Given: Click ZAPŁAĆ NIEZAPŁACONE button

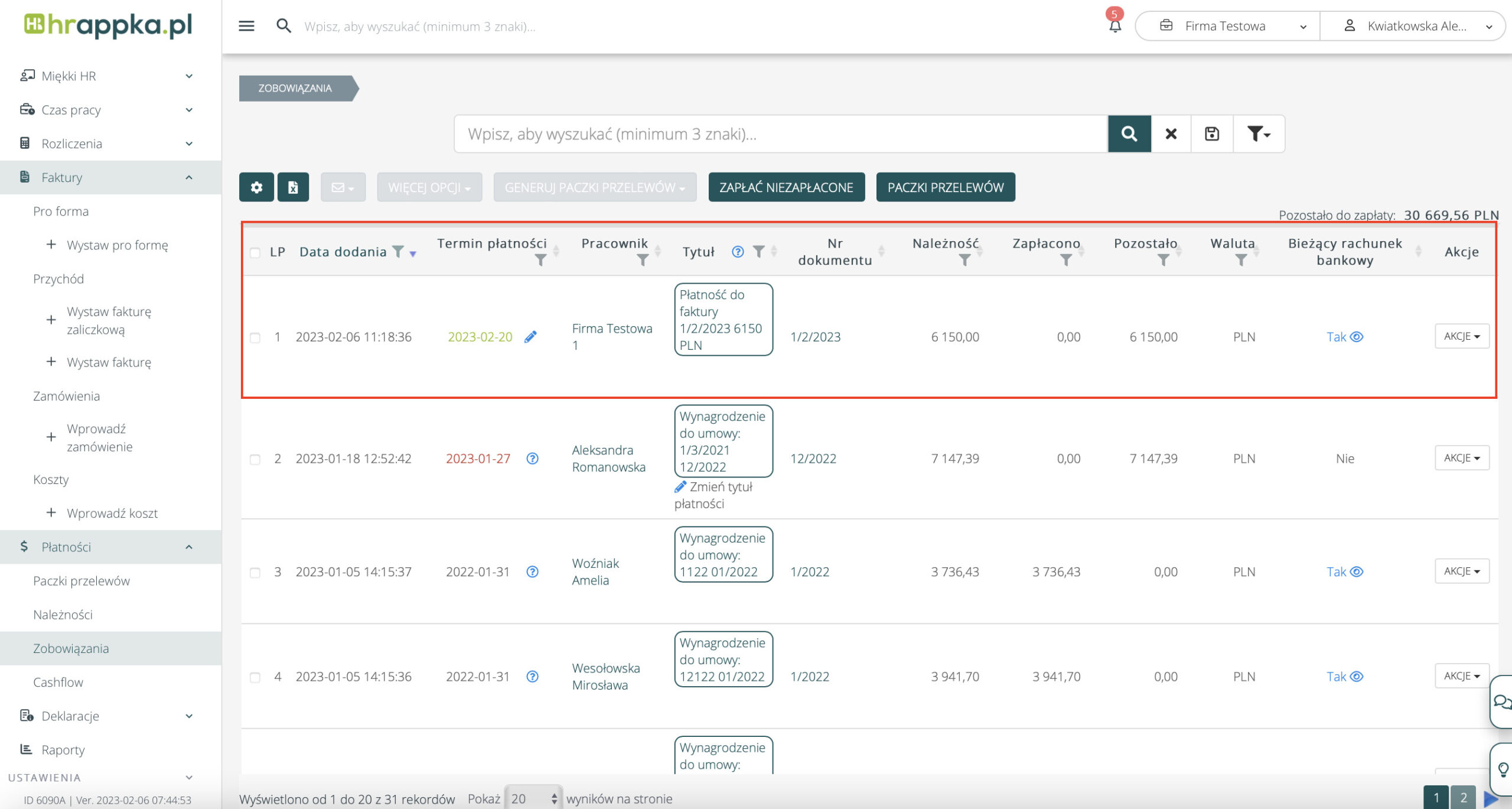Looking at the screenshot, I should pyautogui.click(x=786, y=187).
